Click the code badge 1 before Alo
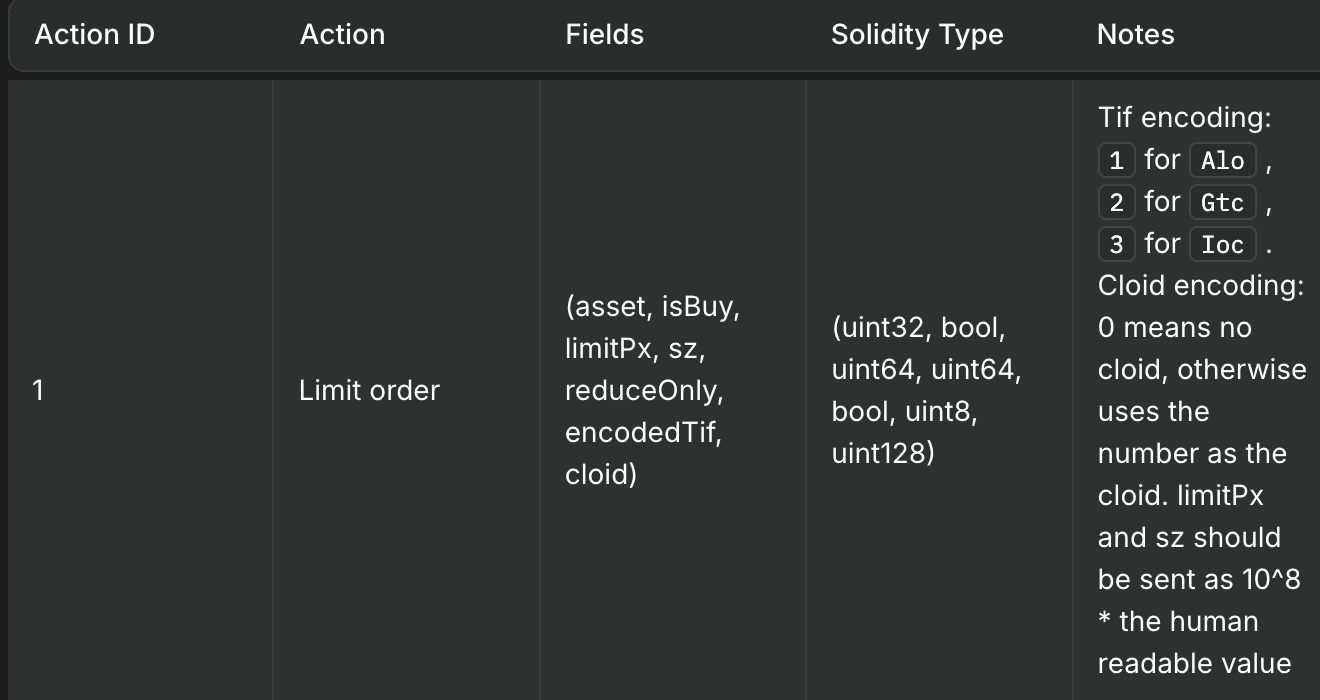Image resolution: width=1320 pixels, height=700 pixels. click(1116, 160)
